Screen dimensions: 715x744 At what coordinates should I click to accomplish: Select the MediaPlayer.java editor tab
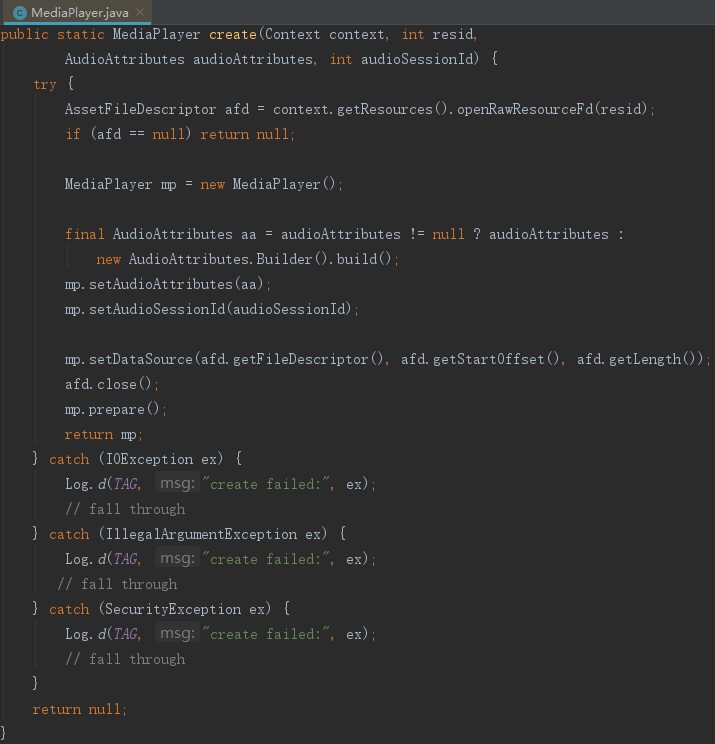77,12
